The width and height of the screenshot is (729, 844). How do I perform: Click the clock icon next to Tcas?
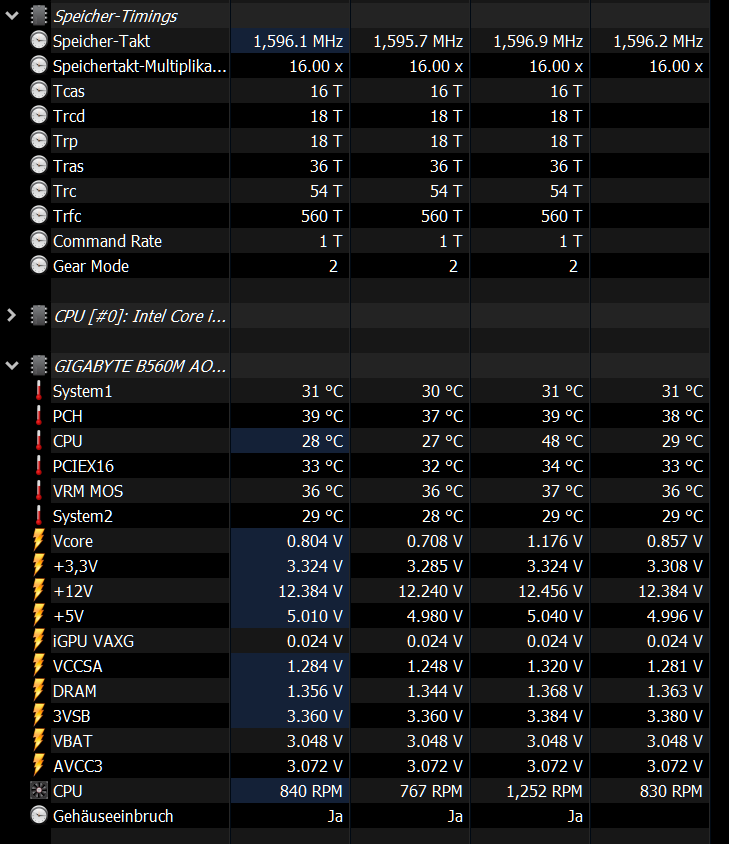(x=39, y=90)
